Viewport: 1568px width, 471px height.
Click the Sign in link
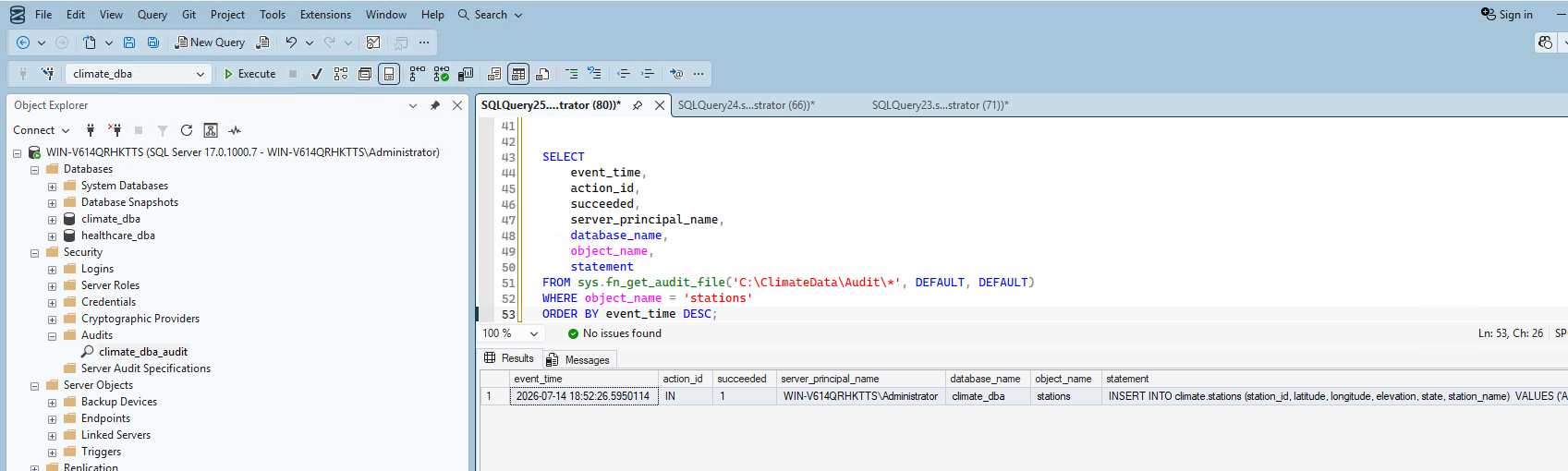(x=1515, y=15)
